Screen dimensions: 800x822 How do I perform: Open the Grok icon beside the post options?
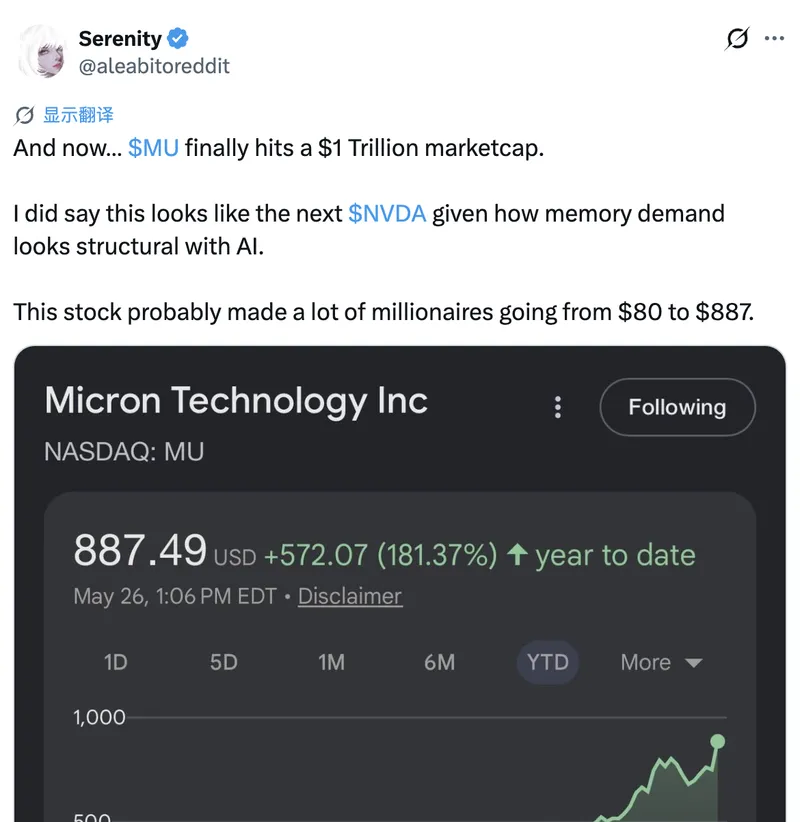(x=737, y=38)
